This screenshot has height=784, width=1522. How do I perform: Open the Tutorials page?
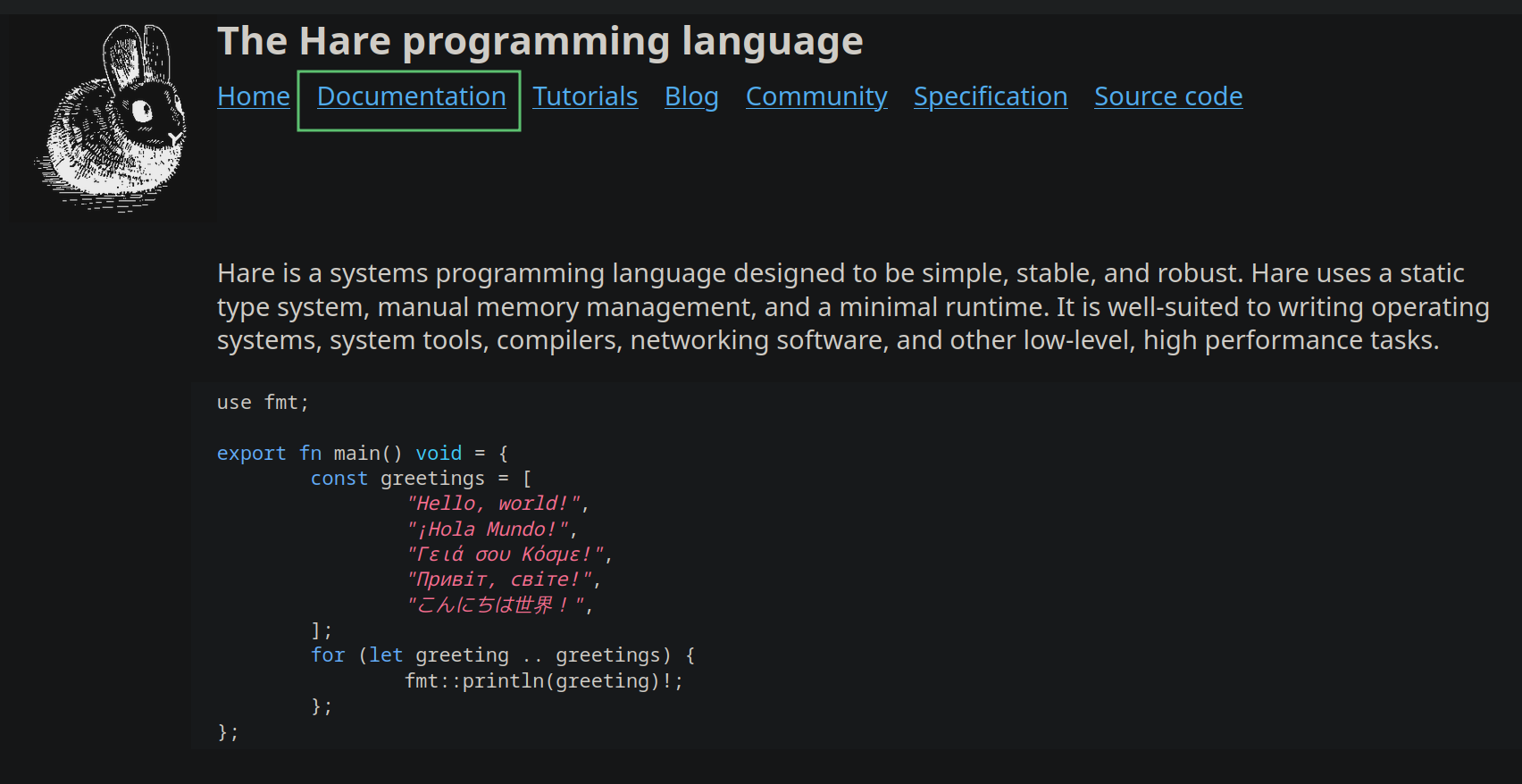tap(585, 96)
